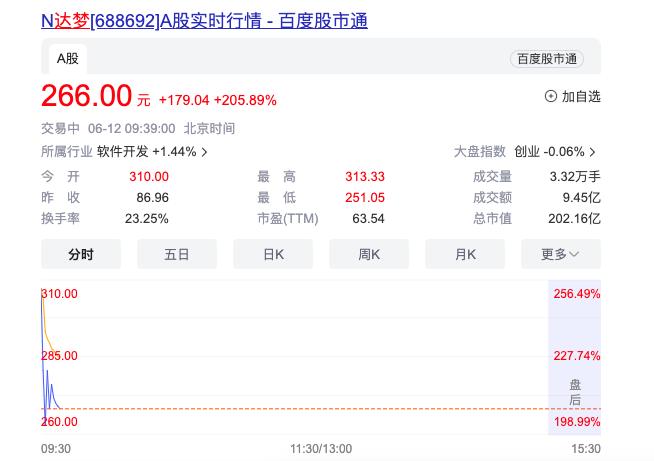This screenshot has width=654, height=461.
Task: Click the 11:30/13:00 time axis marker
Action: pyautogui.click(x=320, y=449)
